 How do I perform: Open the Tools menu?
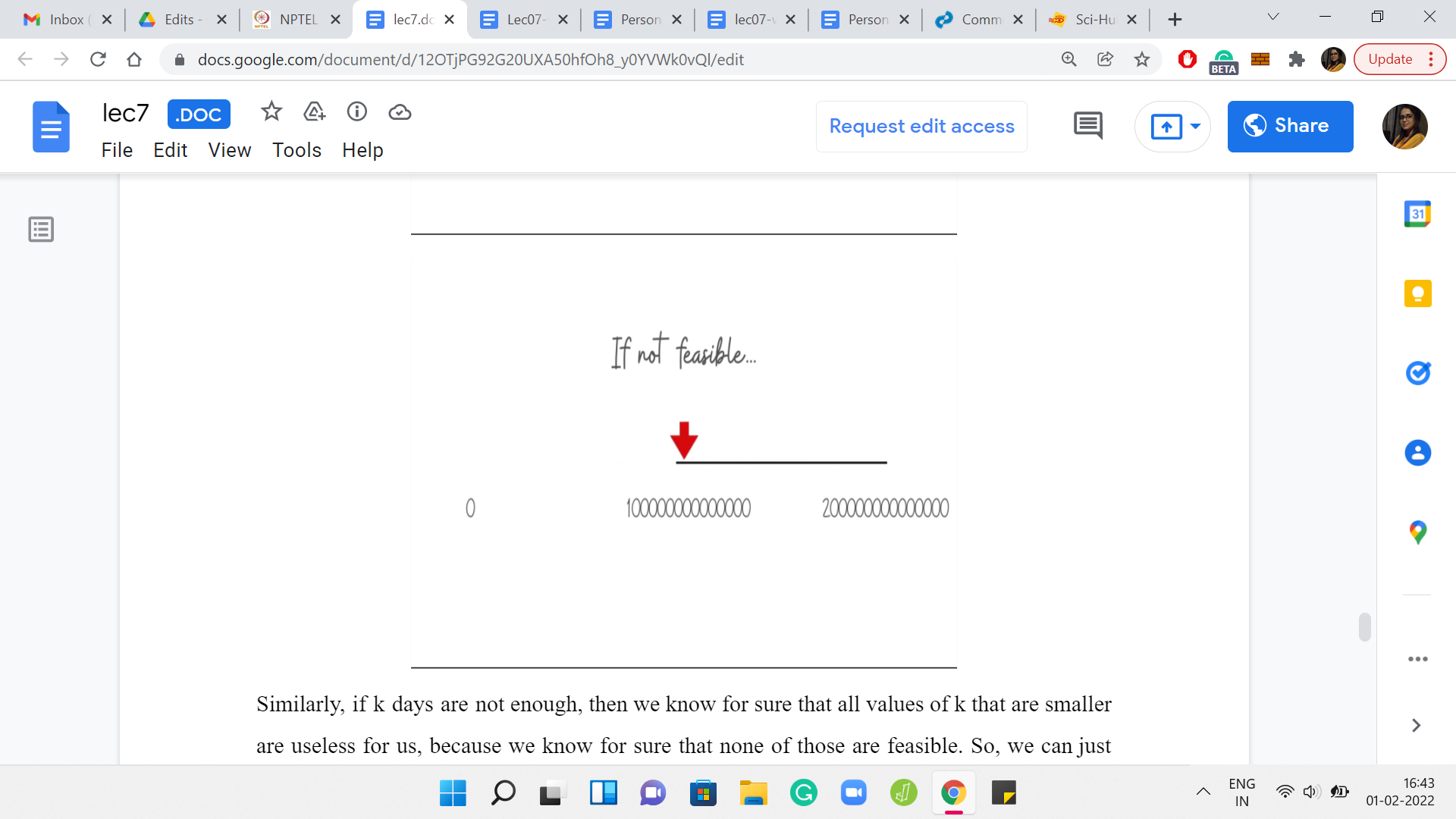297,150
